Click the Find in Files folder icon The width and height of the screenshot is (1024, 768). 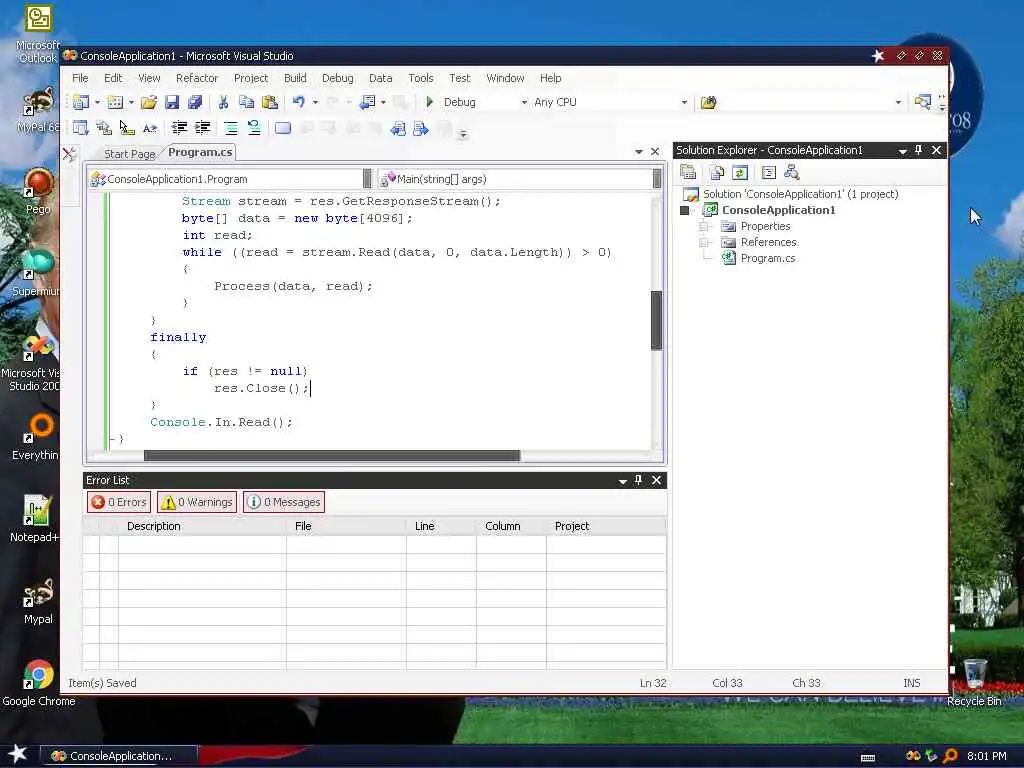pyautogui.click(x=709, y=102)
